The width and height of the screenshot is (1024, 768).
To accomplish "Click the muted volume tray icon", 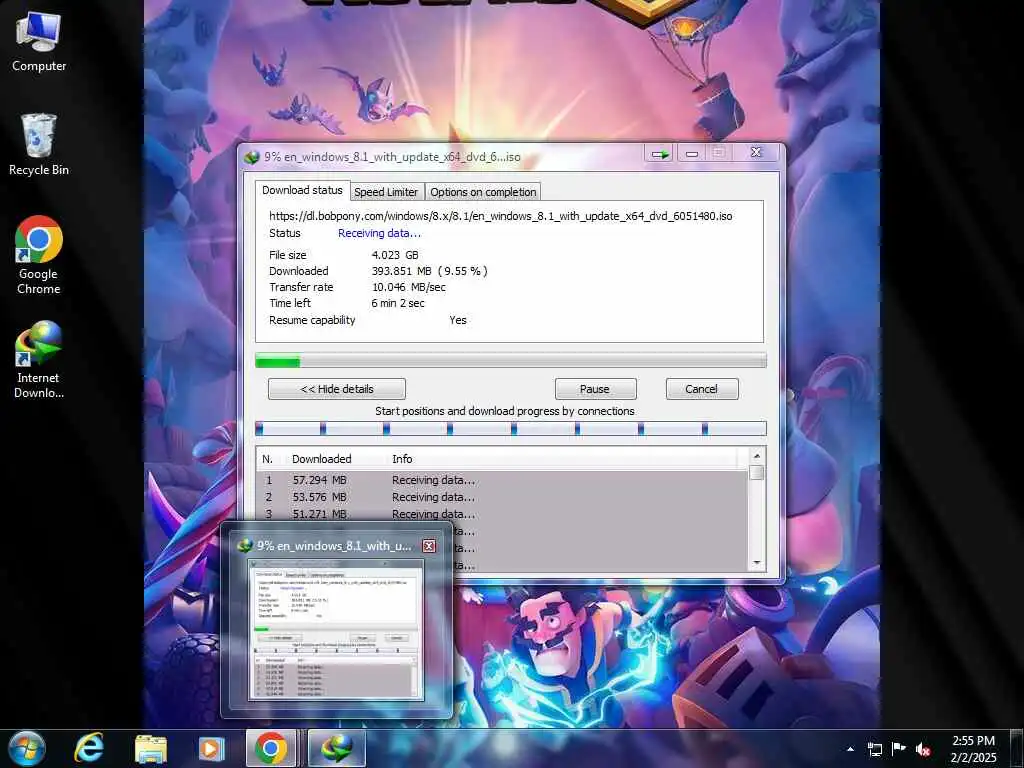I will [x=923, y=749].
